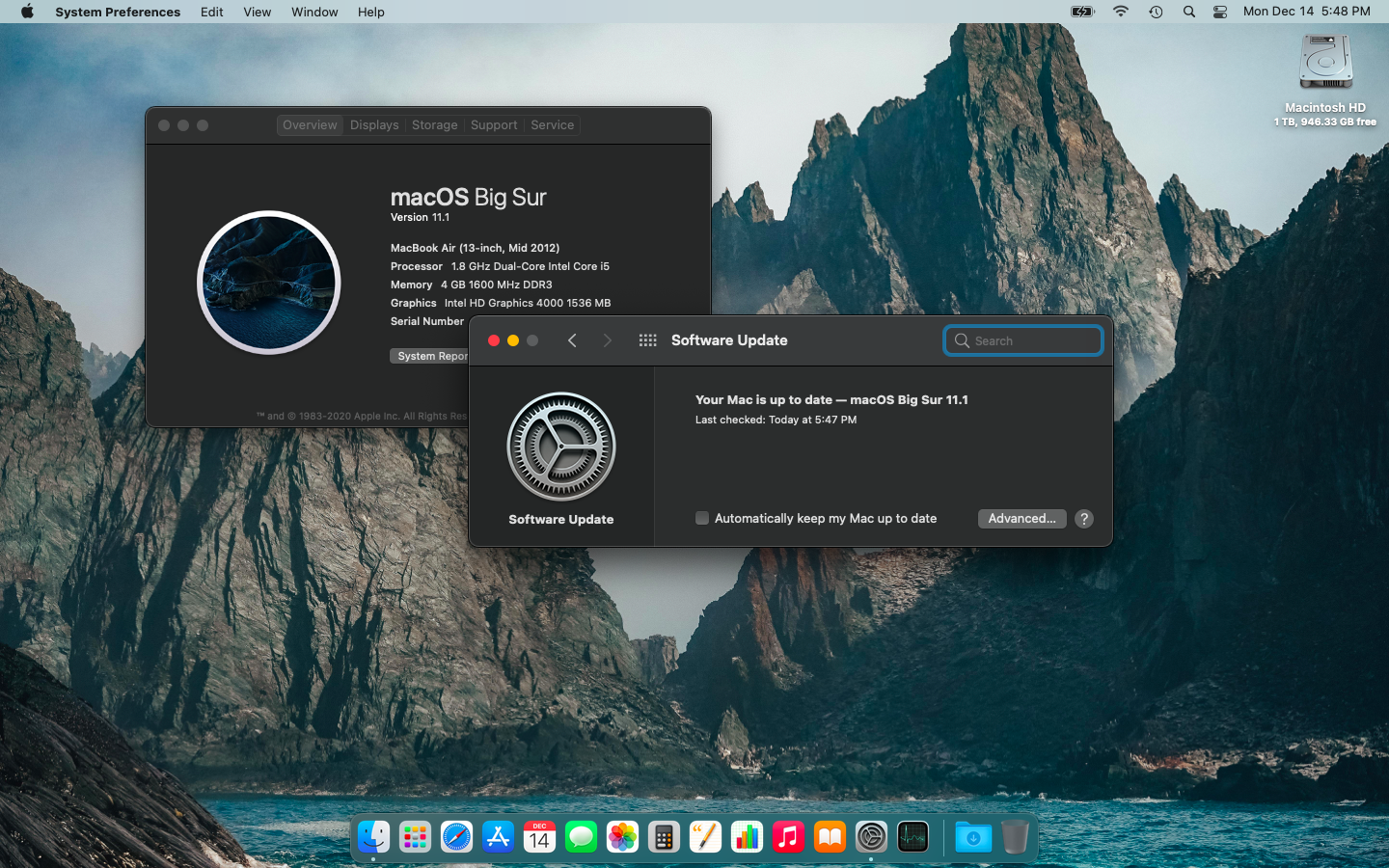Switch to the Support tab
The image size is (1389, 868).
[494, 125]
